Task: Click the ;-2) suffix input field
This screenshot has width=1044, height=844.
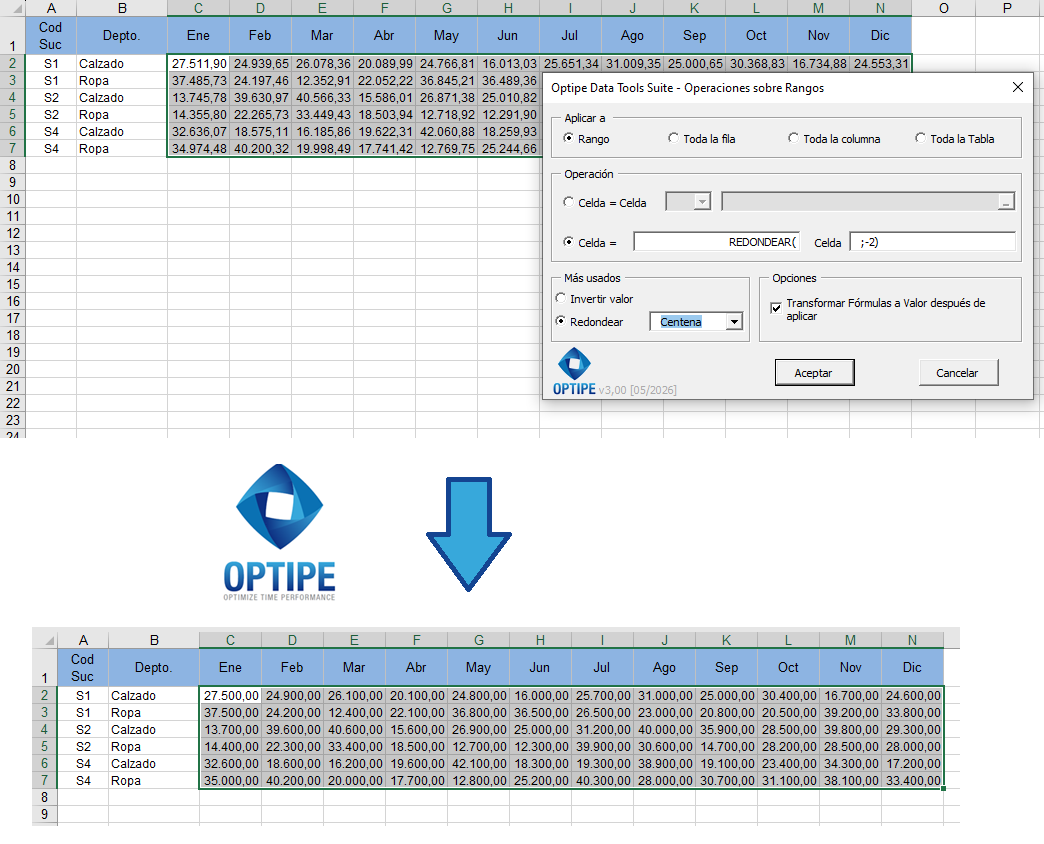Action: tap(933, 242)
